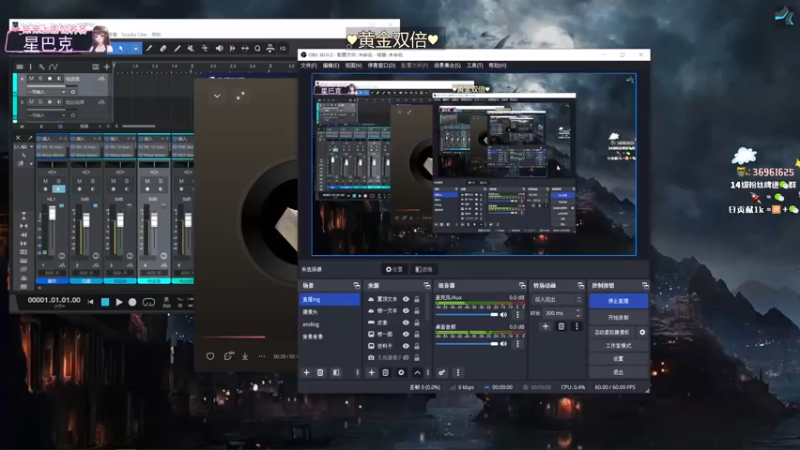The image size is (800, 450).
Task: Toggle the lock on the fourth OBS source
Action: [x=417, y=334]
